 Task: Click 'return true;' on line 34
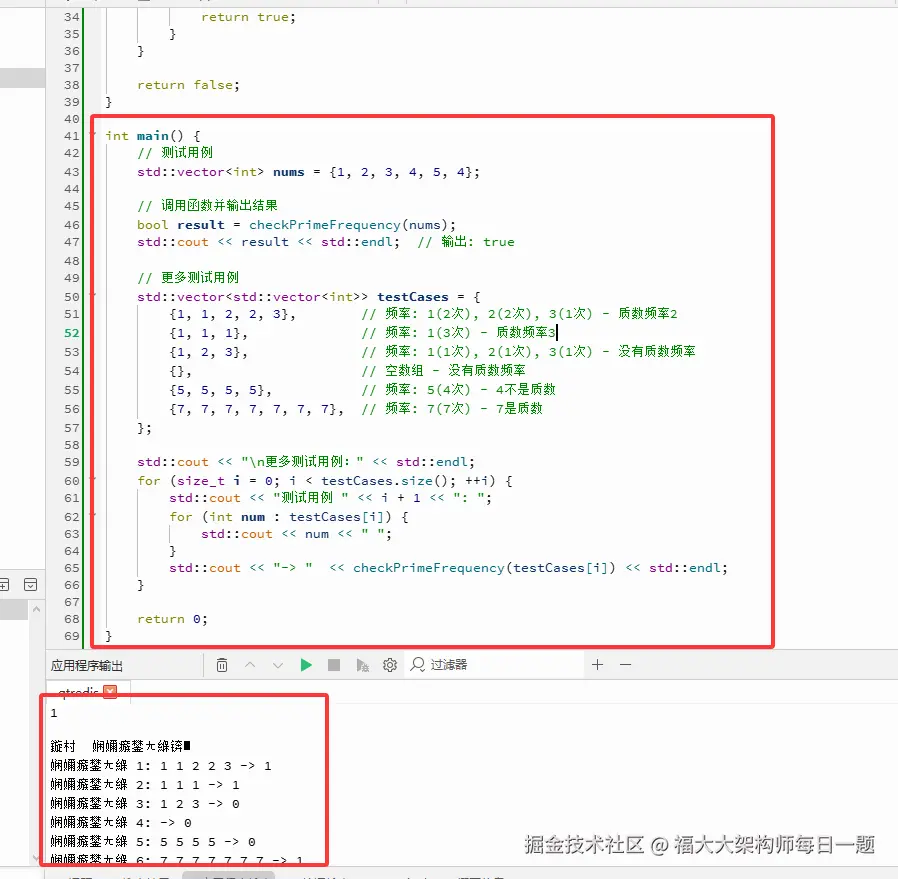(x=249, y=17)
